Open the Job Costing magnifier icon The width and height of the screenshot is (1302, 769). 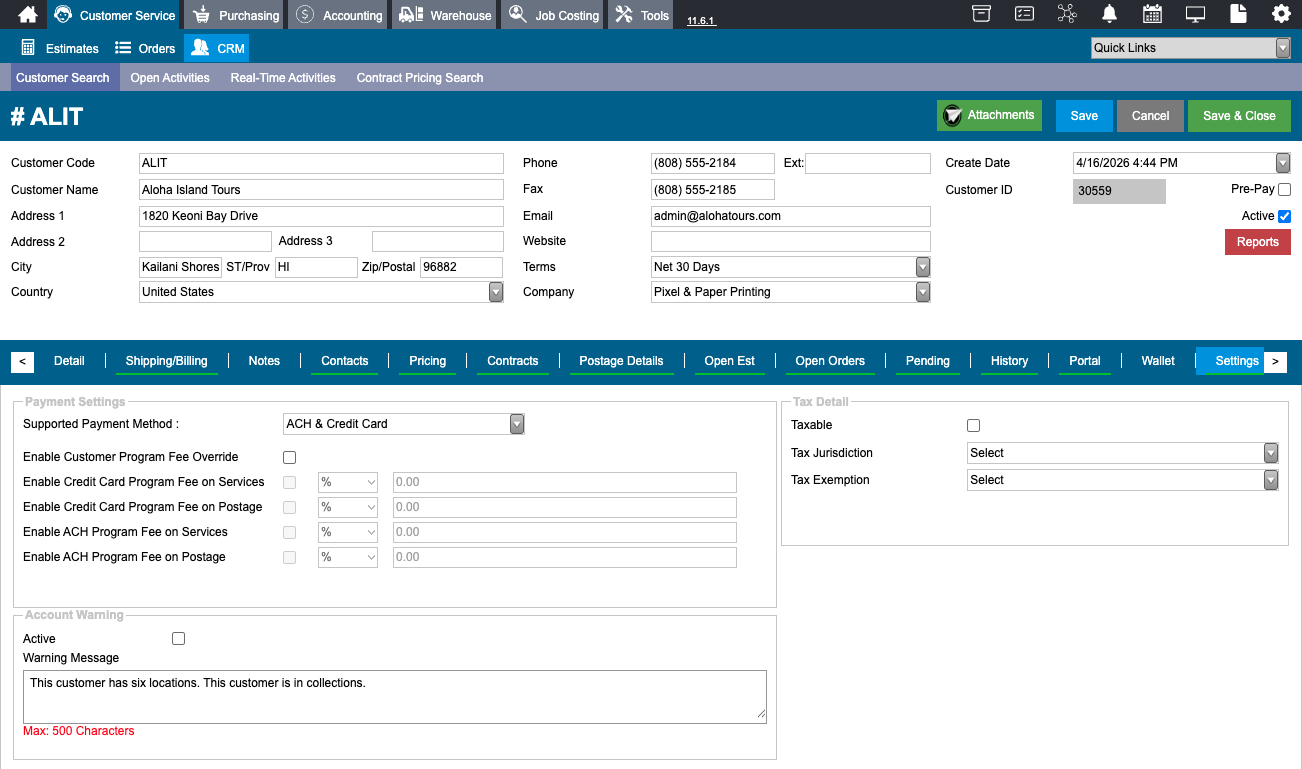click(517, 15)
